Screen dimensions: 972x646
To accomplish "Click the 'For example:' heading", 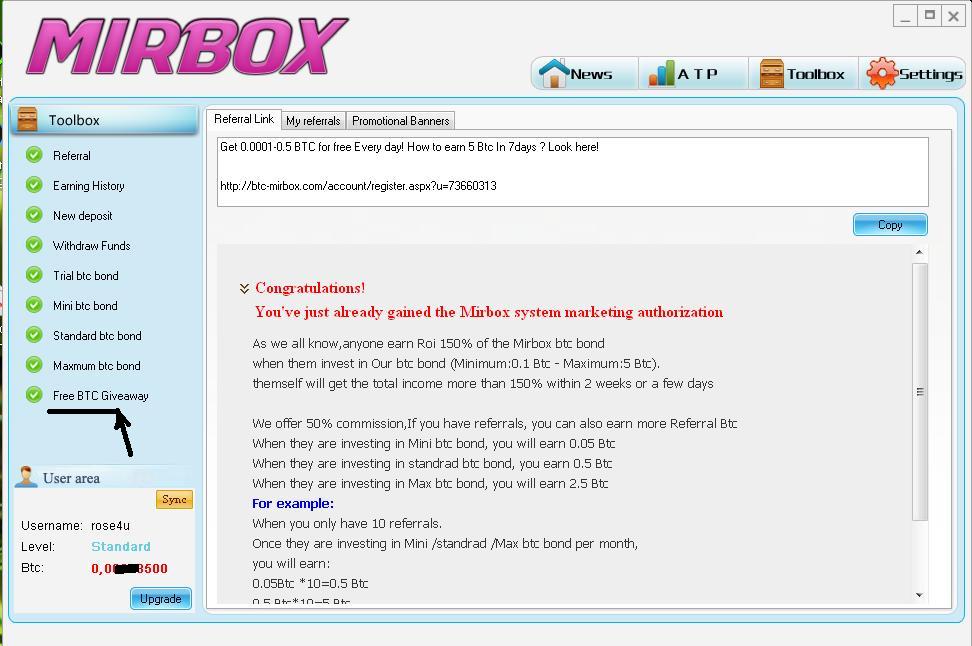I will [293, 503].
